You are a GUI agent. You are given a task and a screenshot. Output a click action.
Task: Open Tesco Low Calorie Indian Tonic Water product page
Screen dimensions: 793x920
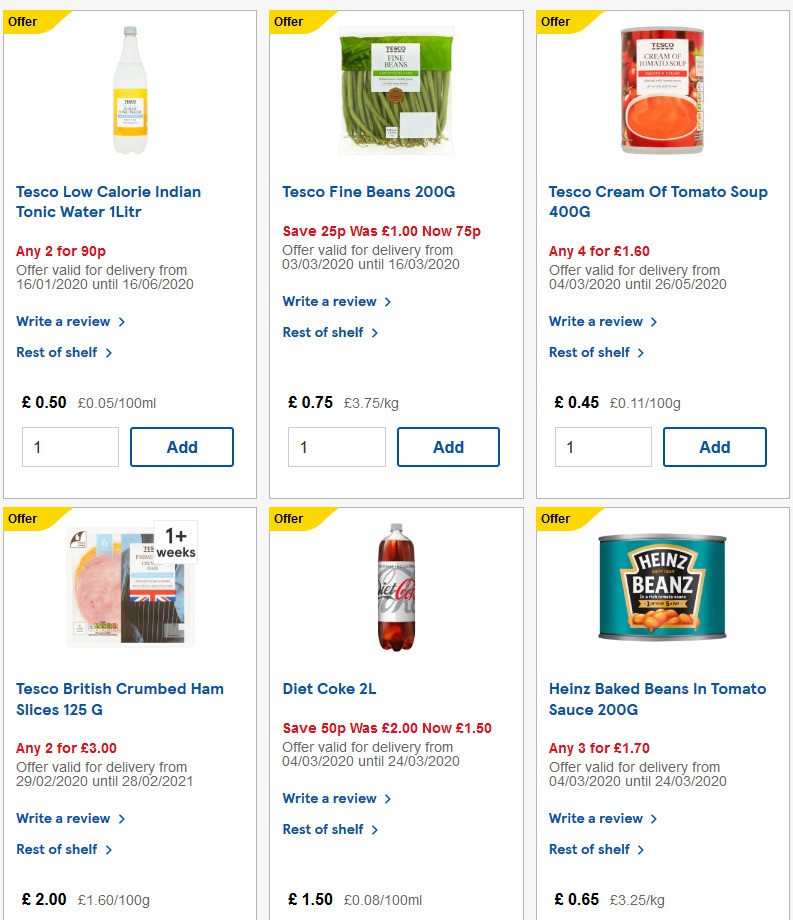107,202
